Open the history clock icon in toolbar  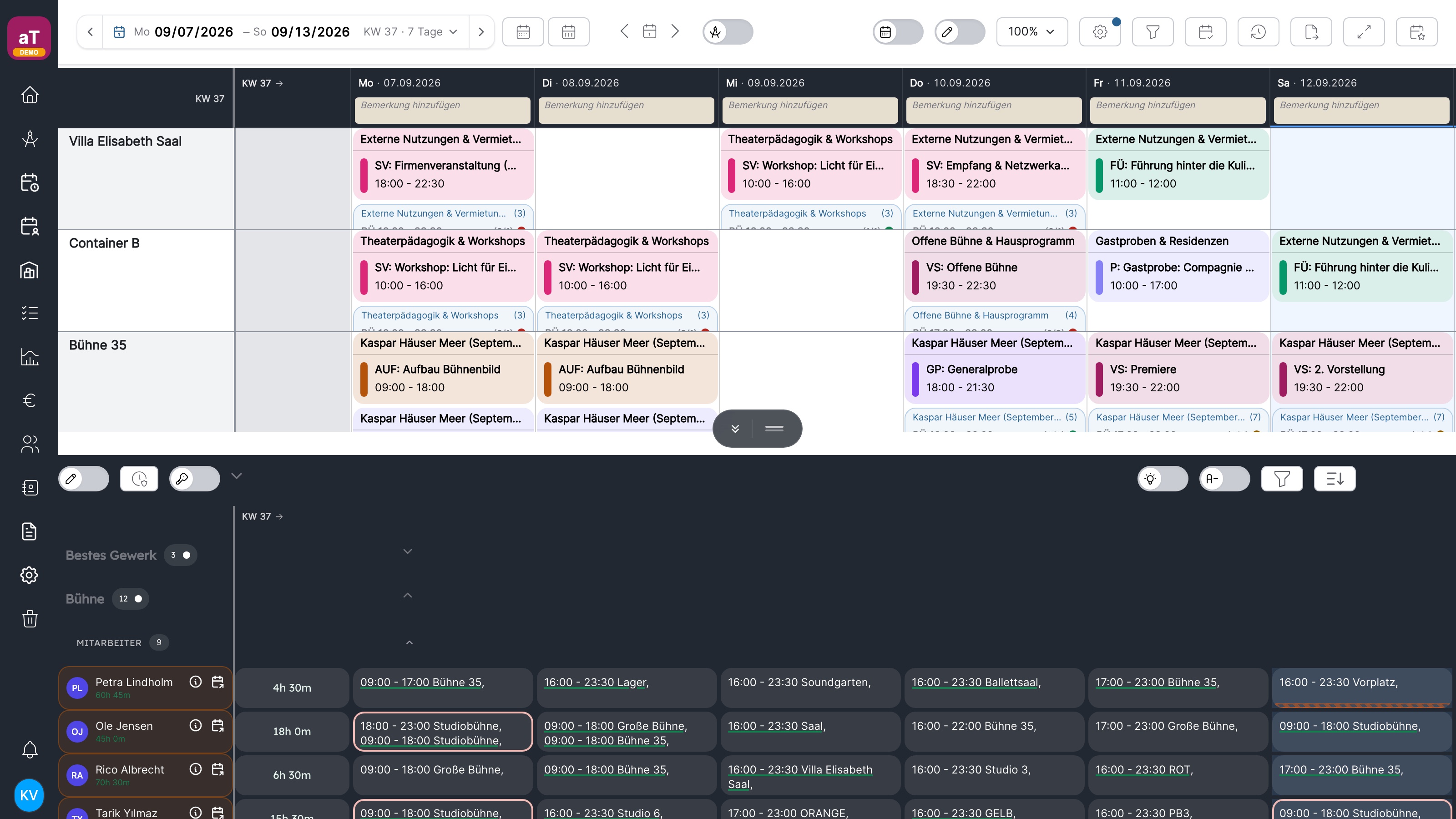pyautogui.click(x=1258, y=32)
